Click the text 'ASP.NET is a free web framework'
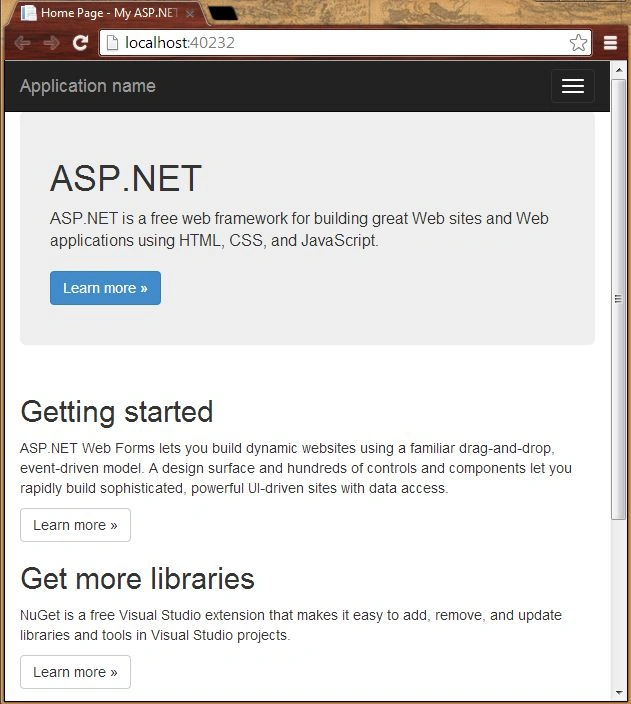Viewport: 631px width, 704px height. pos(169,219)
